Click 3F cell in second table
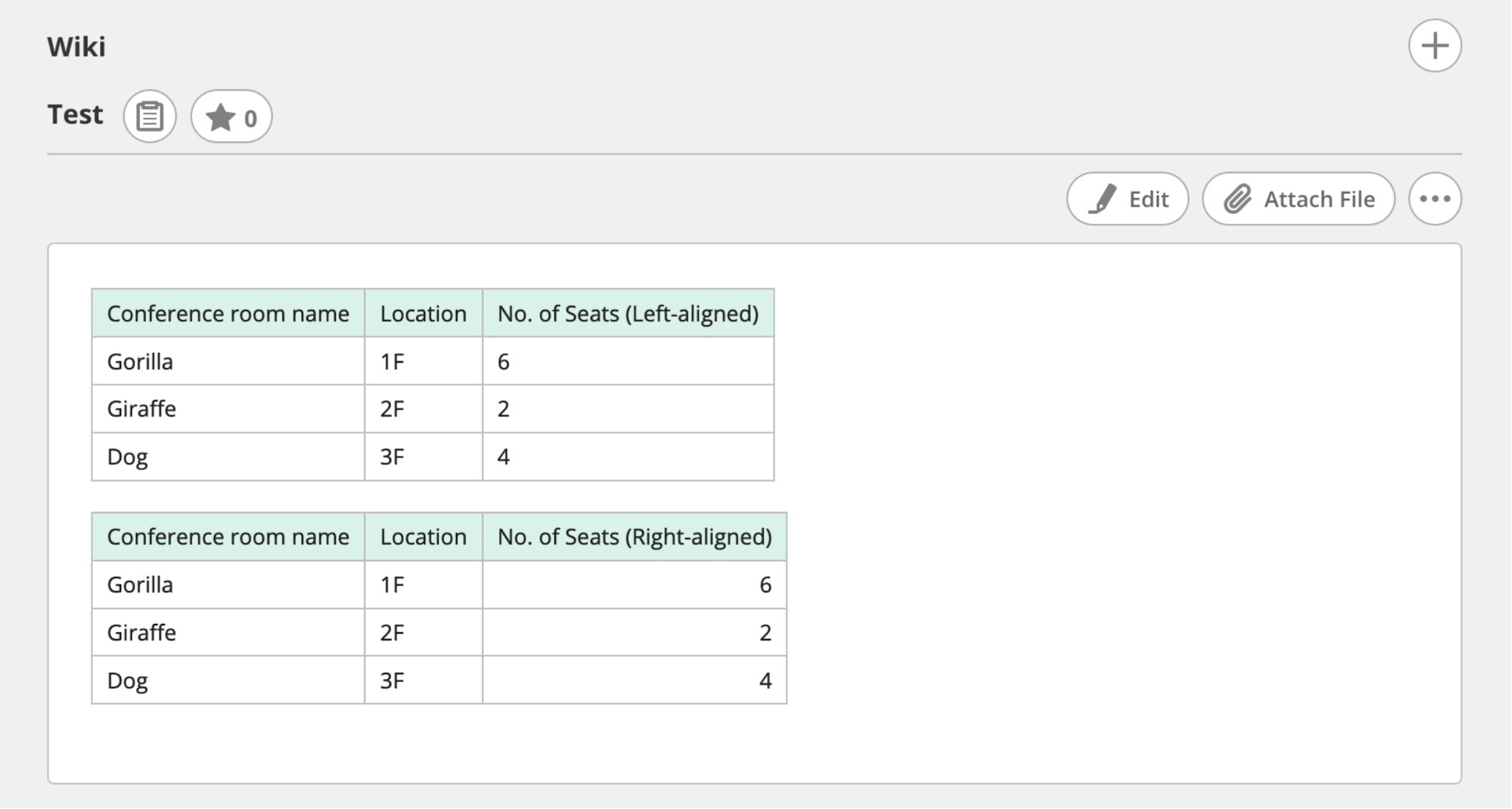1512x809 pixels. (392, 680)
